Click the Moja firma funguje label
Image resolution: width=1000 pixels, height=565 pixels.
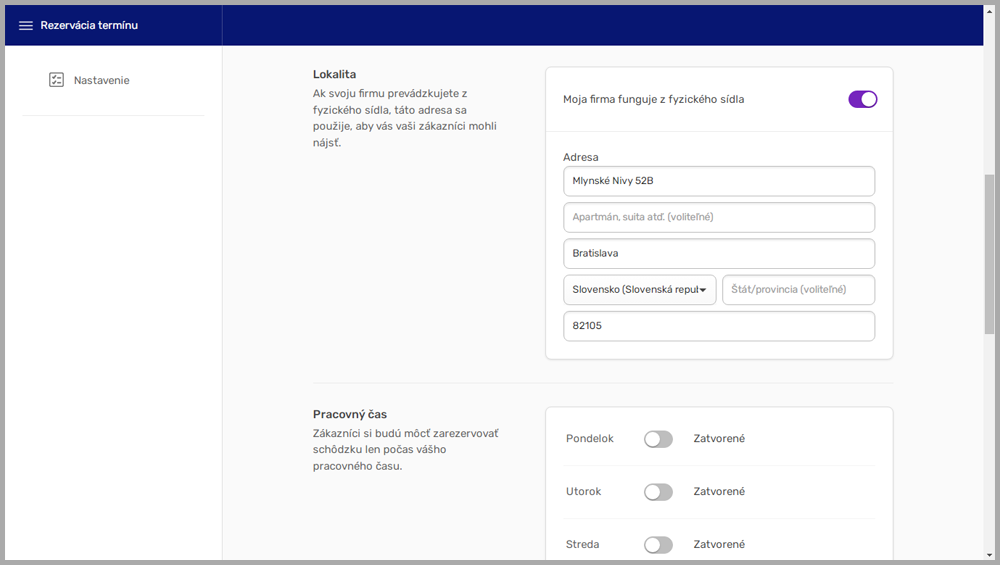[x=653, y=99]
